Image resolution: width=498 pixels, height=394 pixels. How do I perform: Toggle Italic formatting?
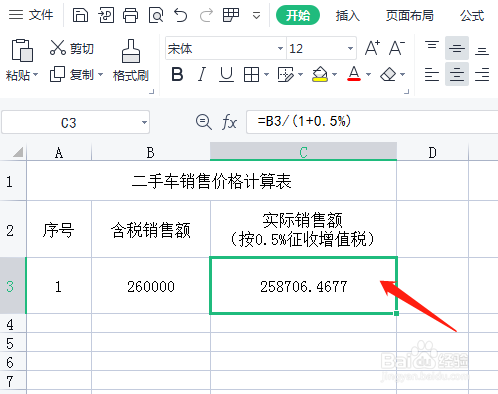[x=202, y=74]
